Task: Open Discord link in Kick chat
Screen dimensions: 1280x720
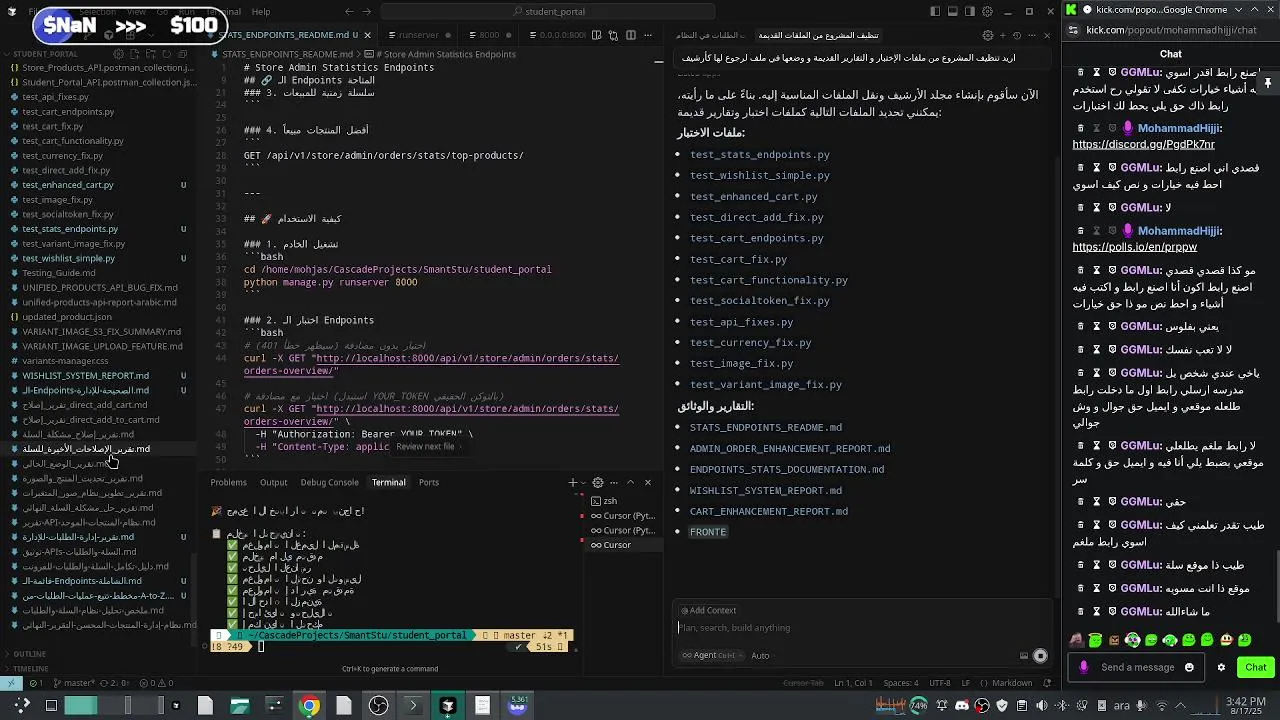Action: (x=1143, y=144)
